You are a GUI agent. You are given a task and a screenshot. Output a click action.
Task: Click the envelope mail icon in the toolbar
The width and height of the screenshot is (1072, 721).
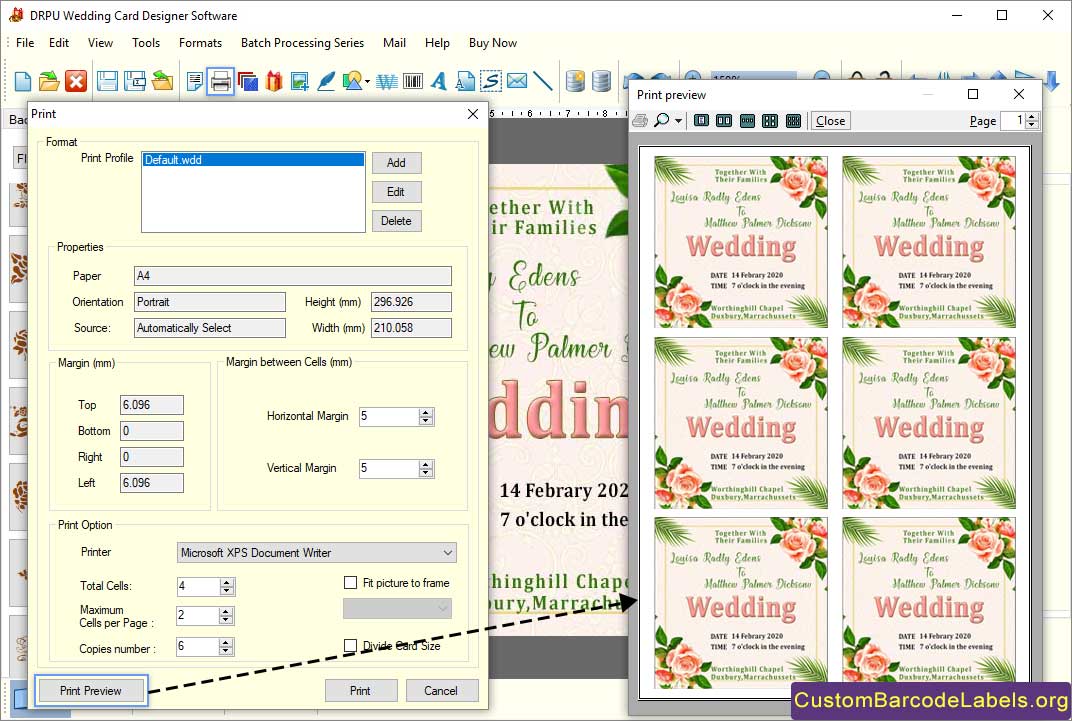pos(517,81)
